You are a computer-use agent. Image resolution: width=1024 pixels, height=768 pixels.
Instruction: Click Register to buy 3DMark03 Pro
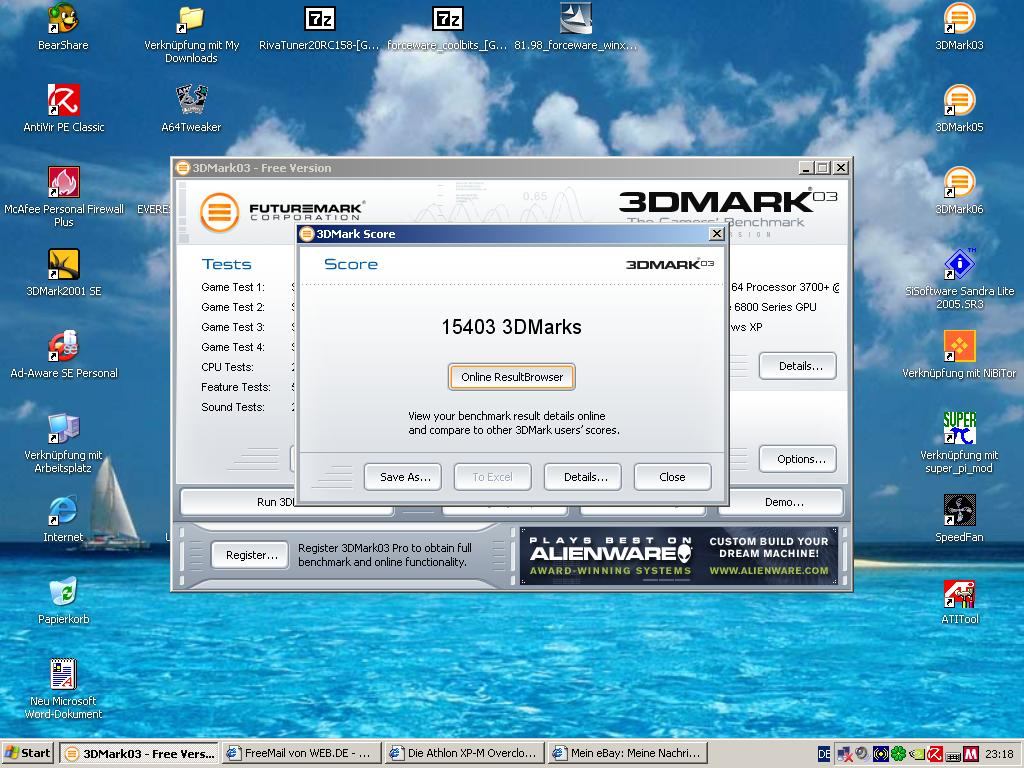click(249, 555)
